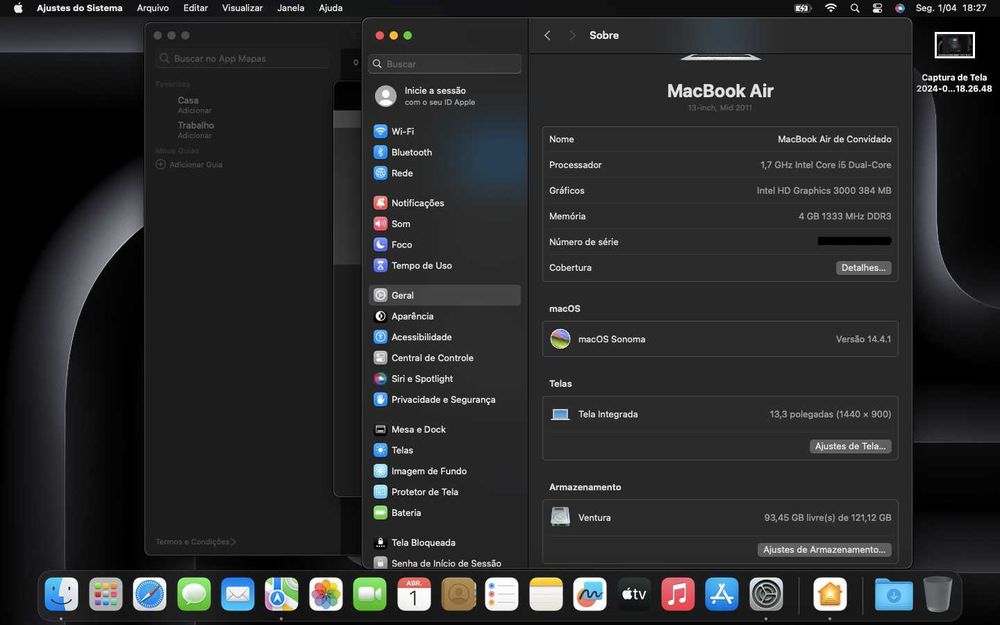
Task: Open Launchpad from the Dock
Action: pyautogui.click(x=105, y=594)
